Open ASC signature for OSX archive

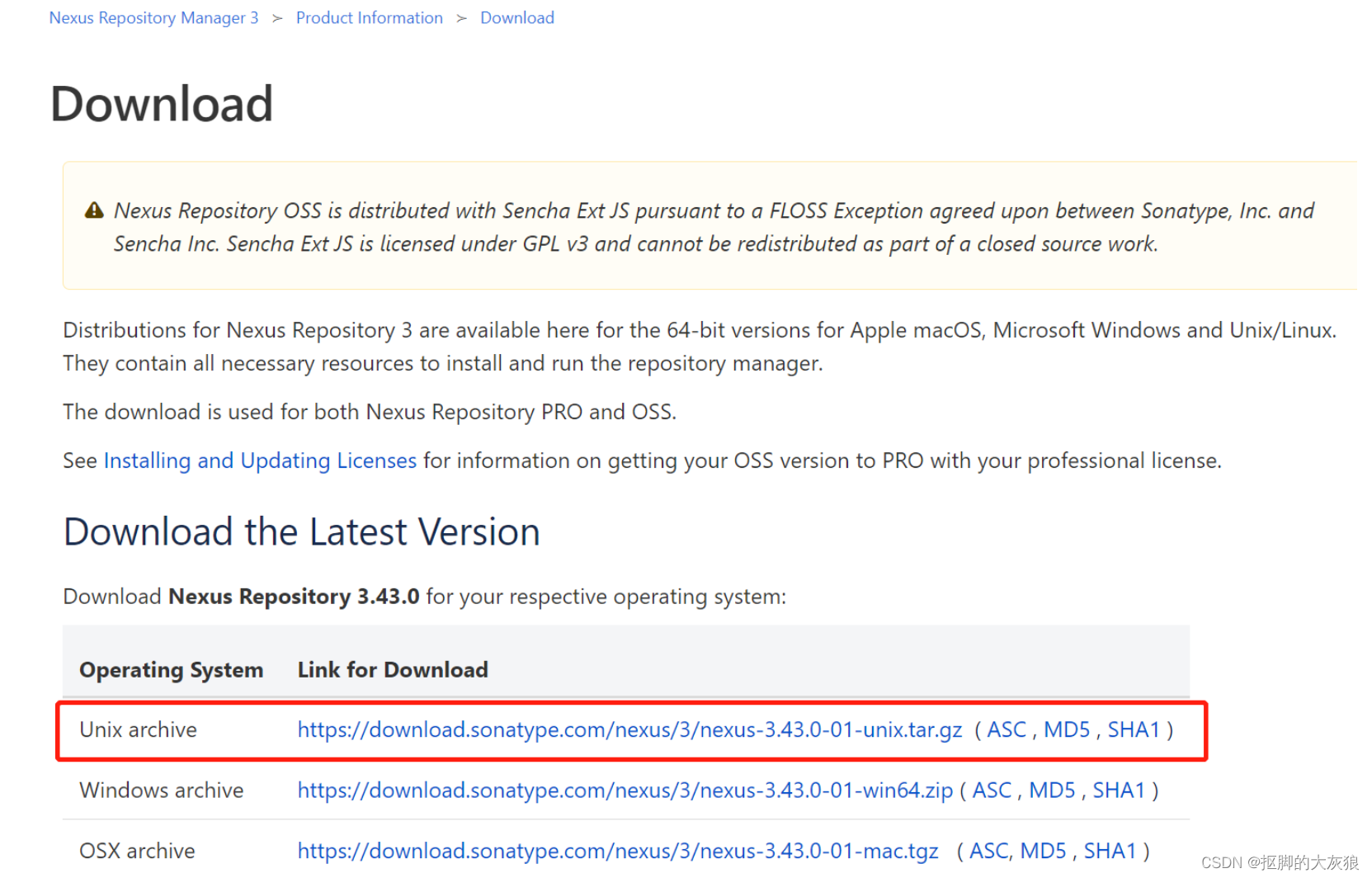click(988, 851)
